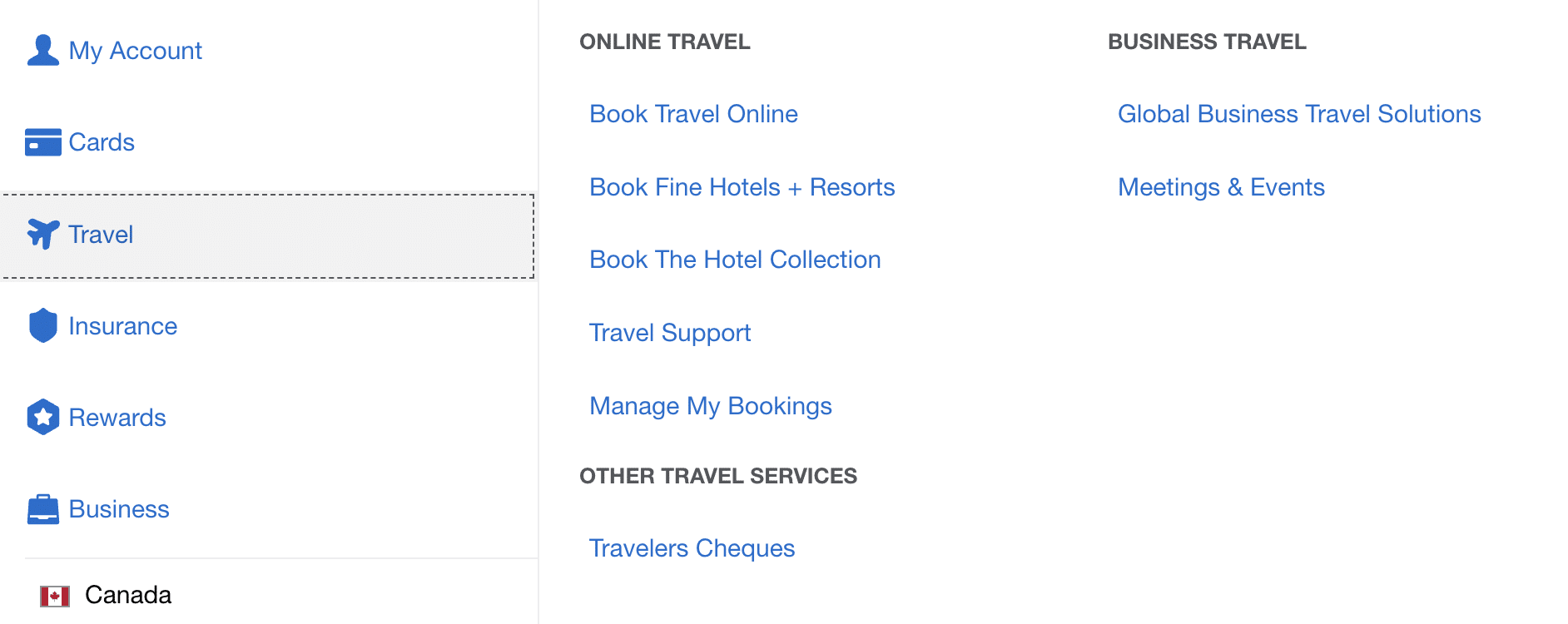
Task: Open the Insurance menu section
Action: pos(122,326)
